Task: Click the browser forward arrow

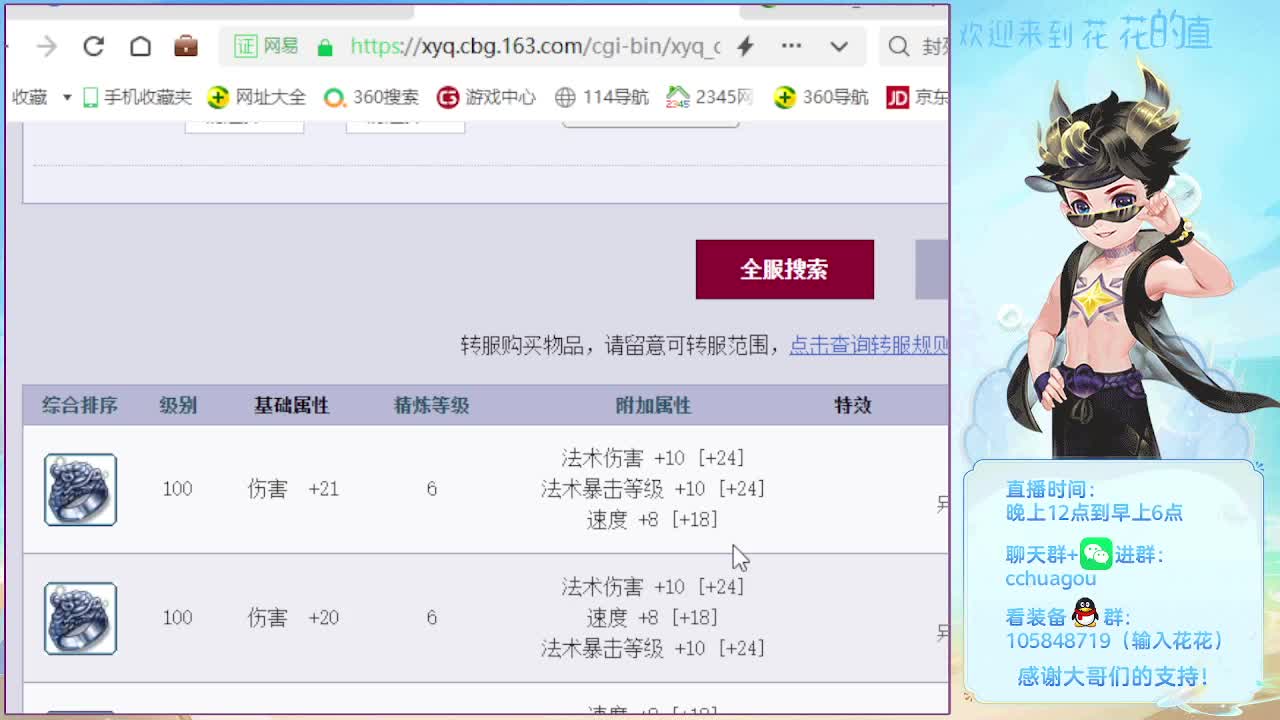Action: click(47, 46)
